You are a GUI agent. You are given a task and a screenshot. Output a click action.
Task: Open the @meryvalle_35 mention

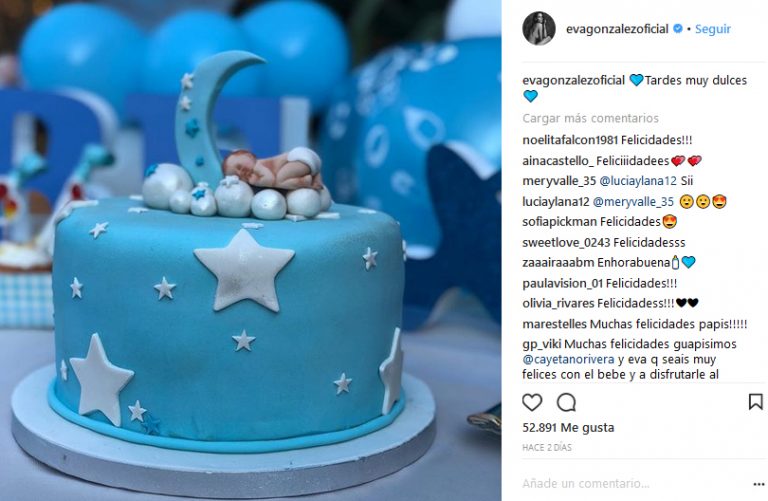click(633, 202)
